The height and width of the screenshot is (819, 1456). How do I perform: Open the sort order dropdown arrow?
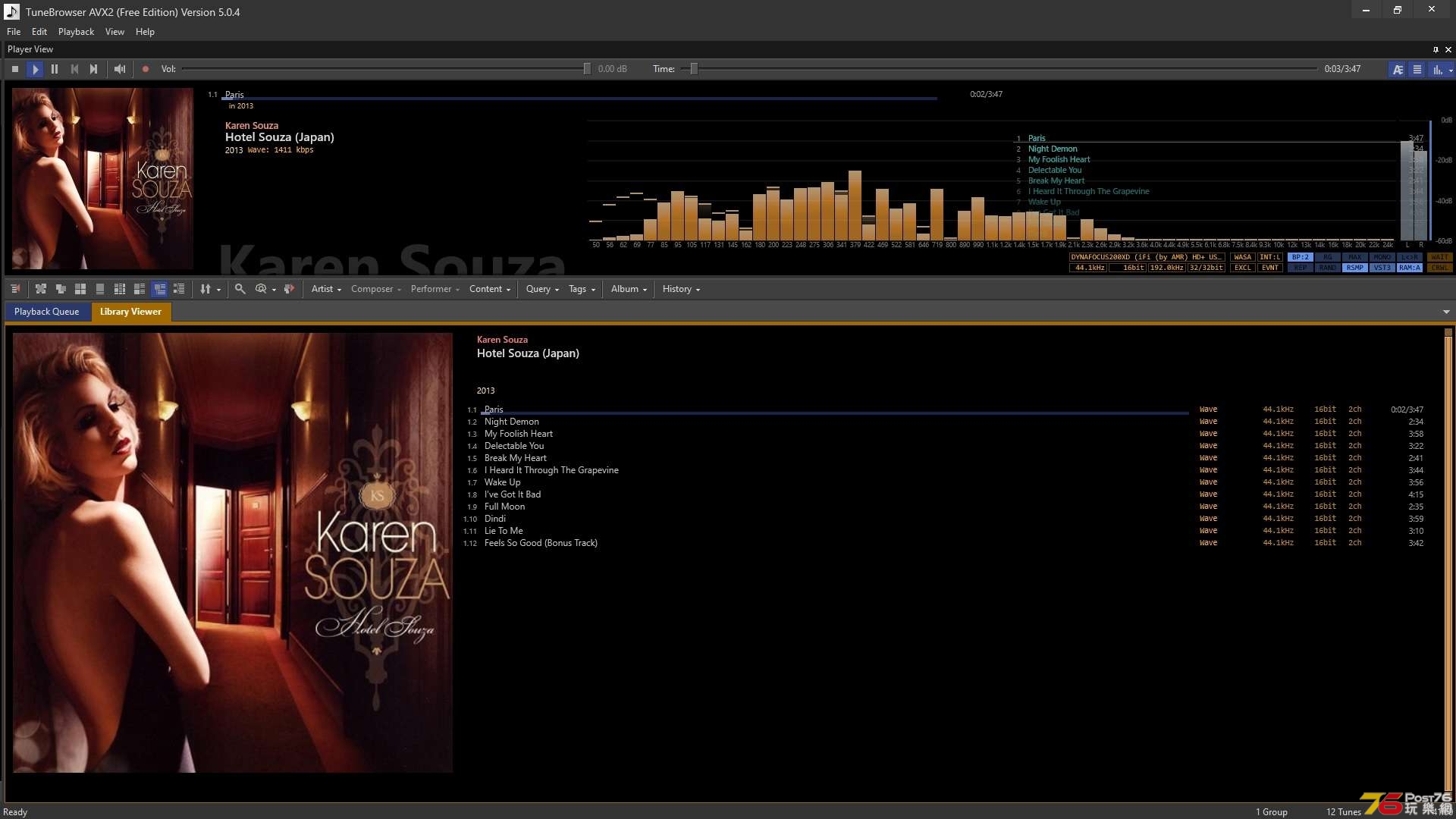[x=219, y=290]
